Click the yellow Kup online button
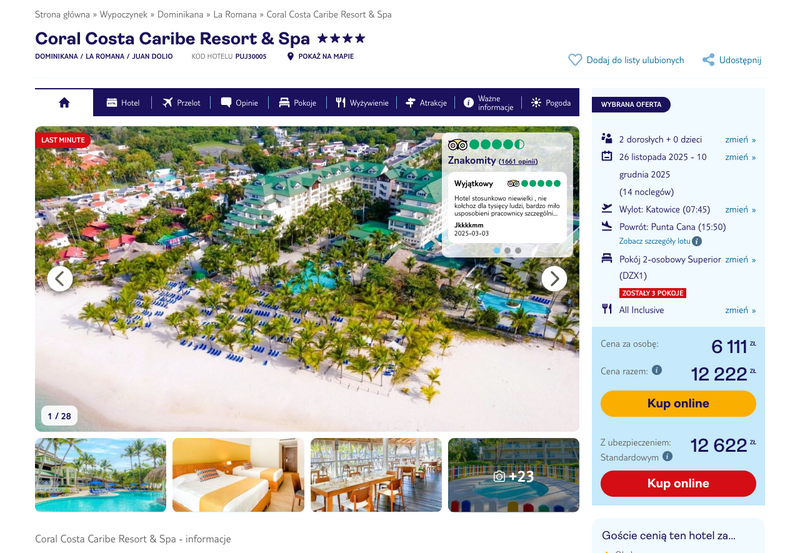The image size is (800, 553). (x=678, y=404)
